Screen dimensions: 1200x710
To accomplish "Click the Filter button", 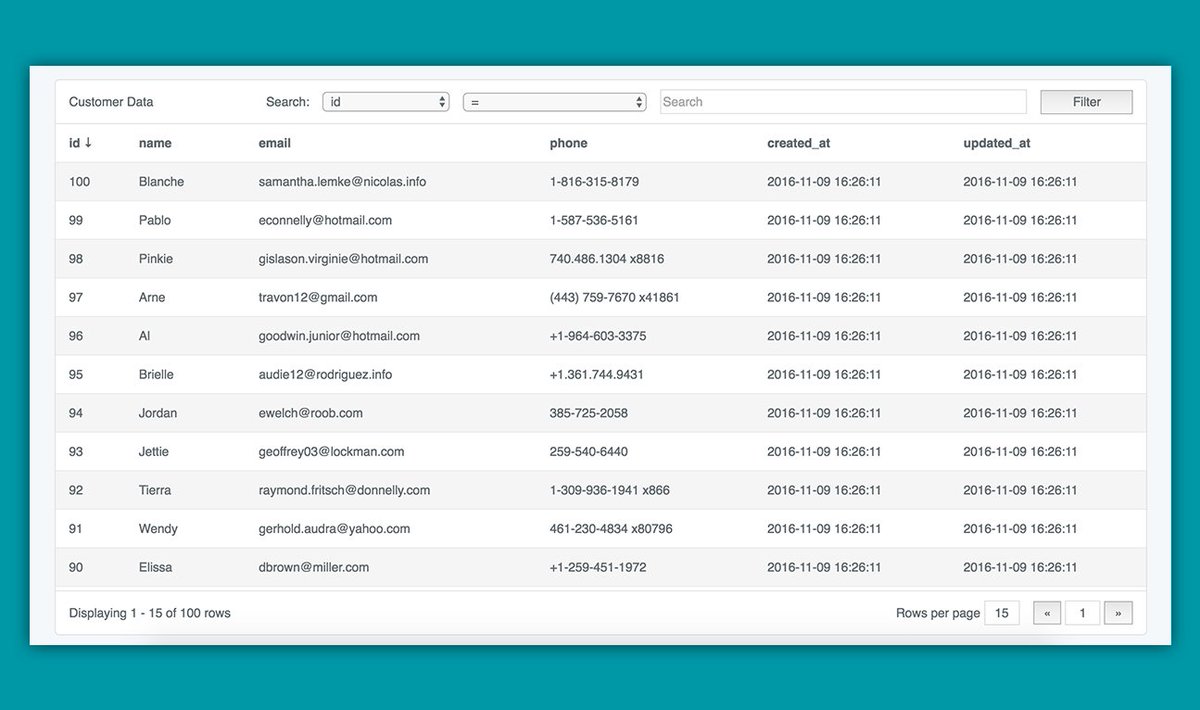I will click(x=1087, y=102).
